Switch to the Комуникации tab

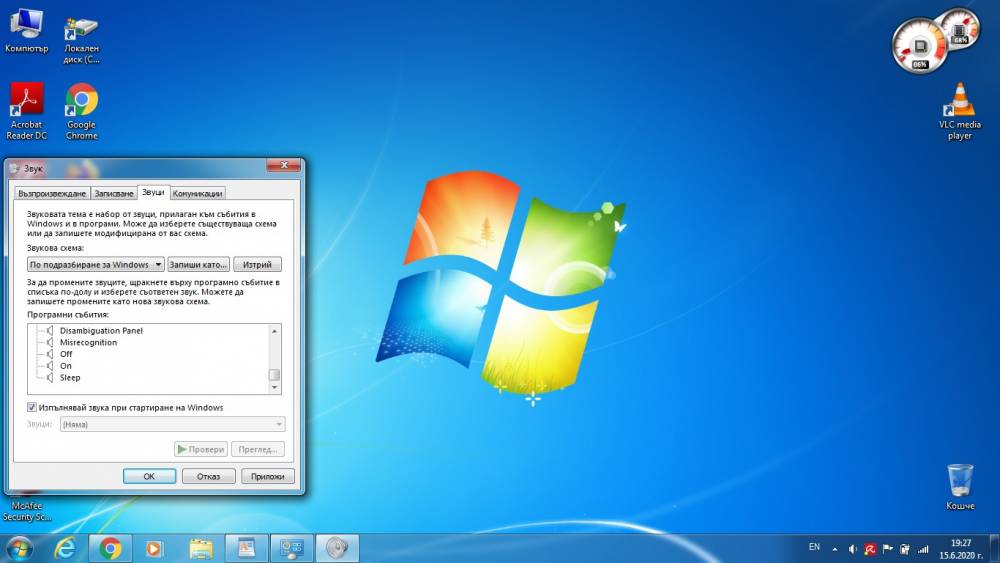pyautogui.click(x=197, y=193)
